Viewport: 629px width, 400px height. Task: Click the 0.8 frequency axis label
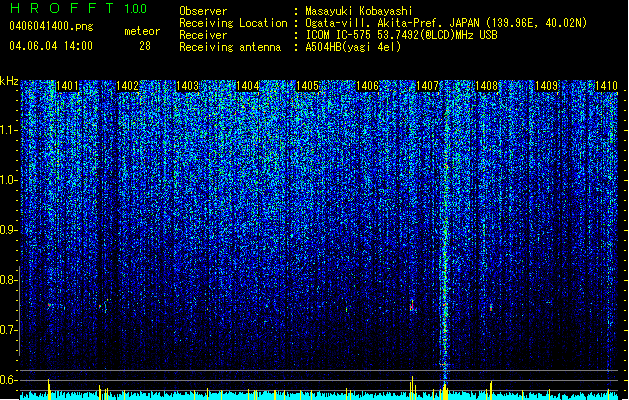point(9,280)
